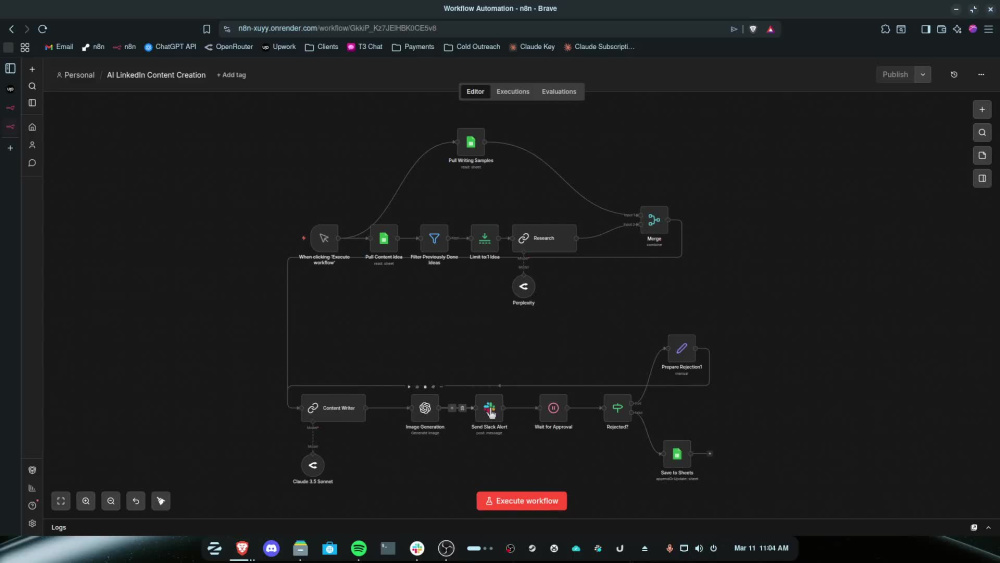Expand the Logs panel chevron
Screen dimensions: 1000x563
tap(988, 527)
